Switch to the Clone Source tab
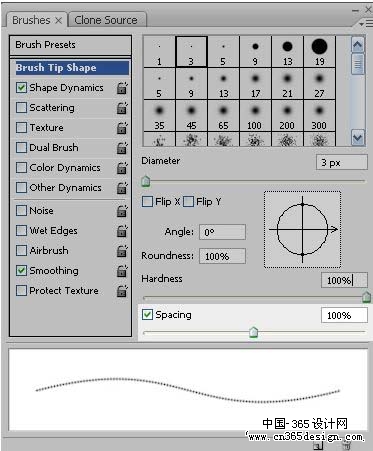Screen dimensions: 373x451 point(106,20)
